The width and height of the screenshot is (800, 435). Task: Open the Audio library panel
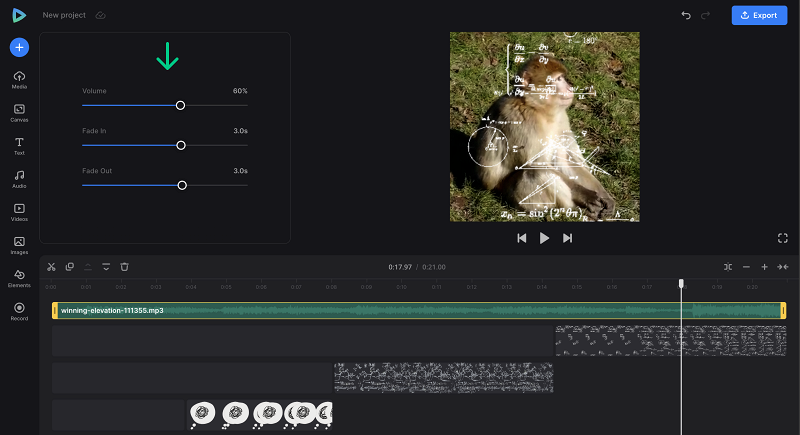[x=19, y=180]
